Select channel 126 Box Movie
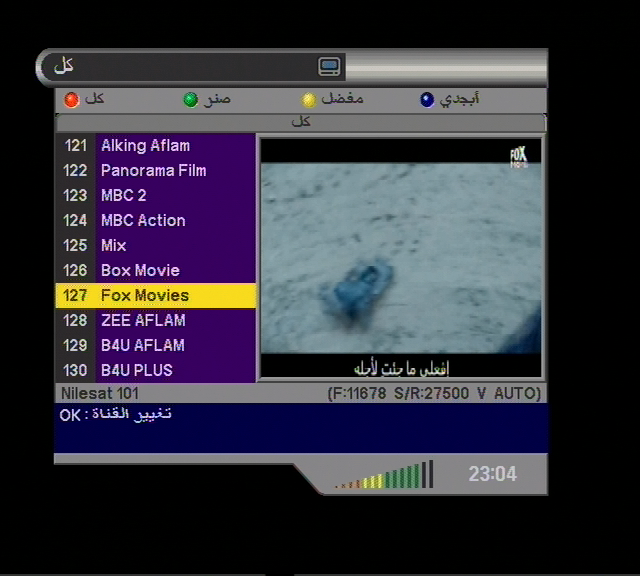This screenshot has width=640, height=576. pos(156,270)
